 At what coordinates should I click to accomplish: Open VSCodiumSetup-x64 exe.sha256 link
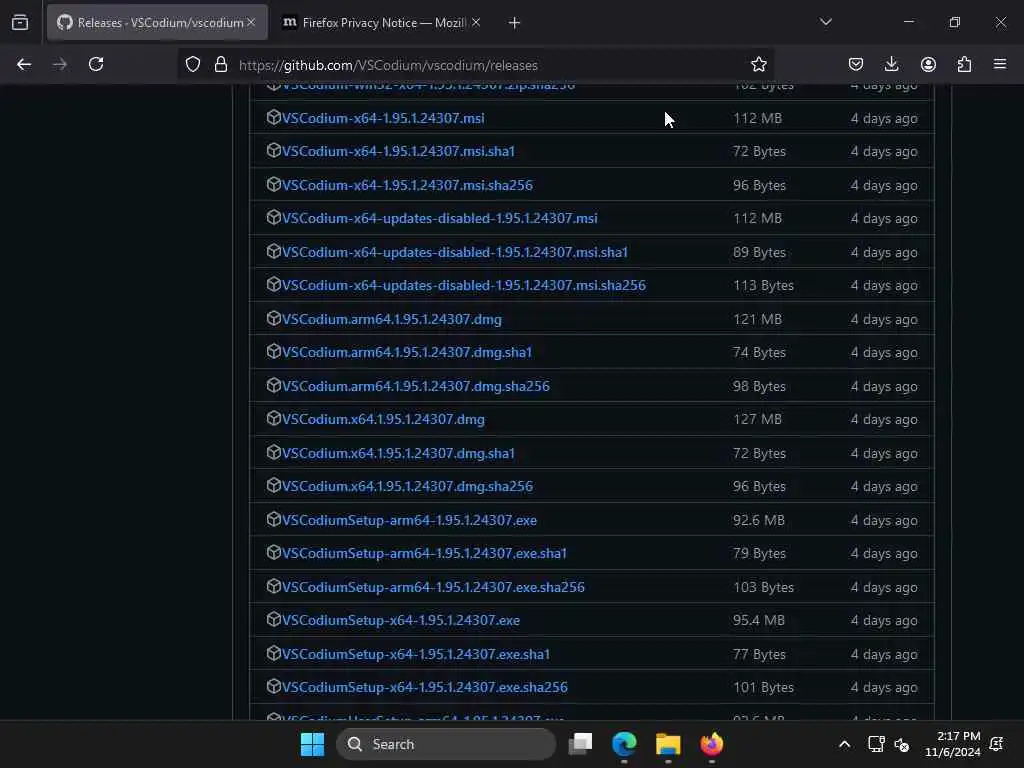pos(424,688)
